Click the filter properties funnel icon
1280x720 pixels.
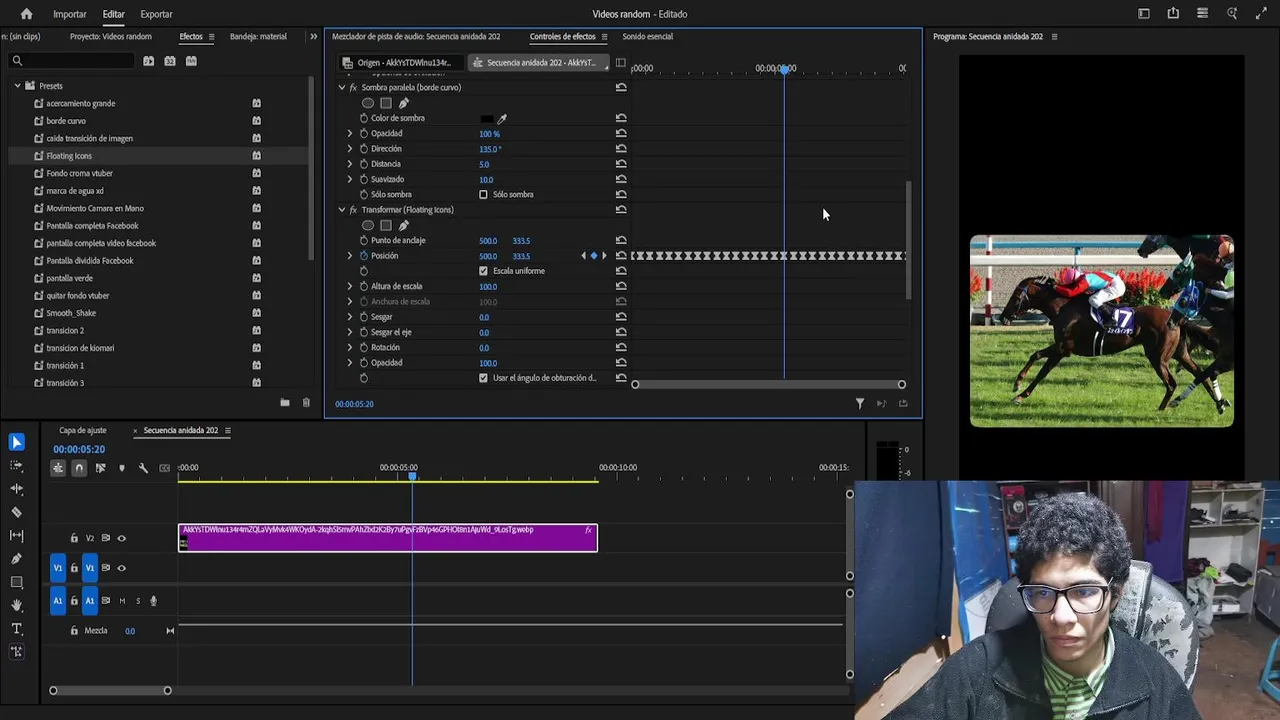coord(859,403)
